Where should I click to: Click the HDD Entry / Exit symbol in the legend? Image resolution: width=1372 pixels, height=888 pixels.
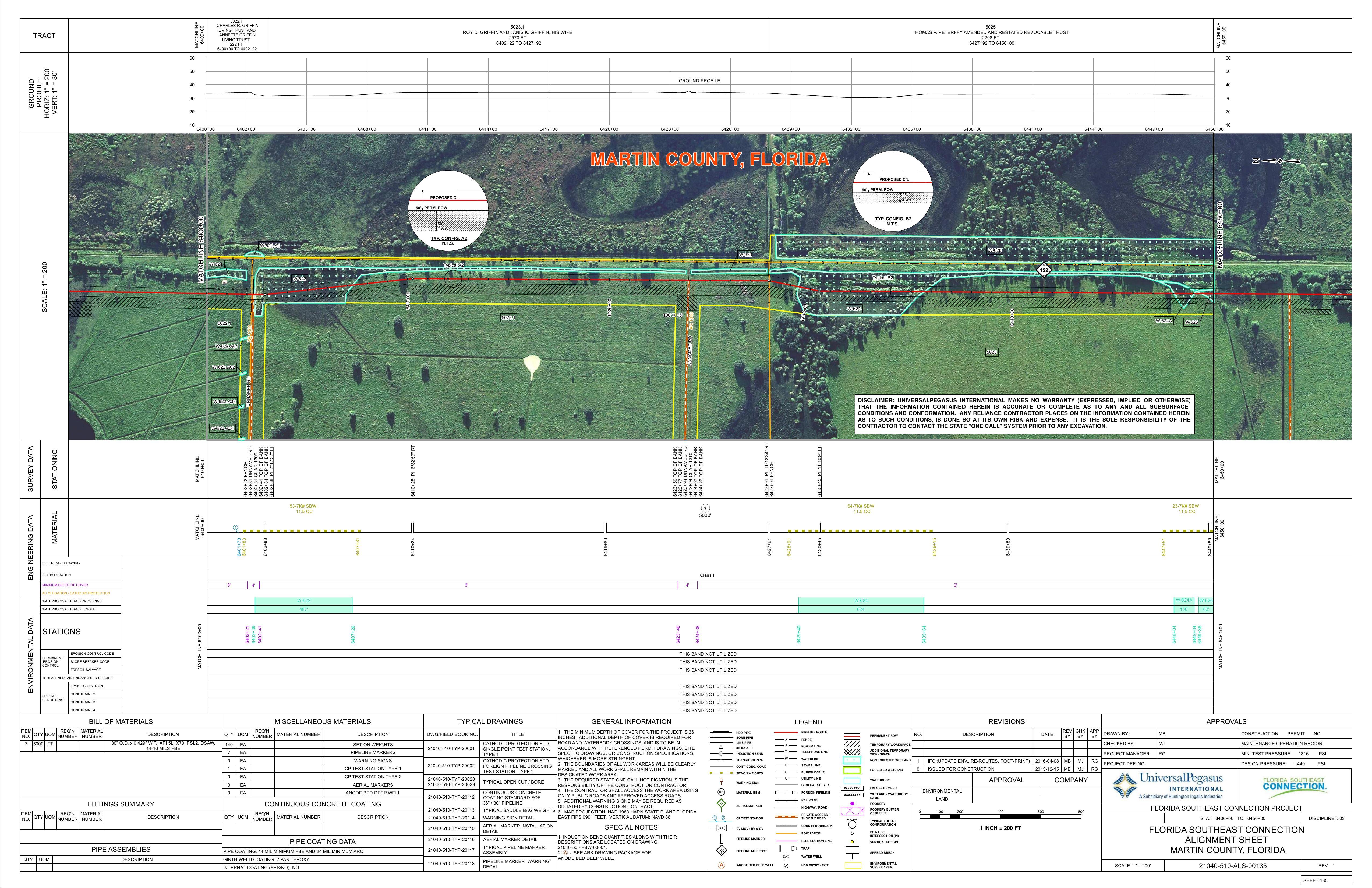click(786, 865)
